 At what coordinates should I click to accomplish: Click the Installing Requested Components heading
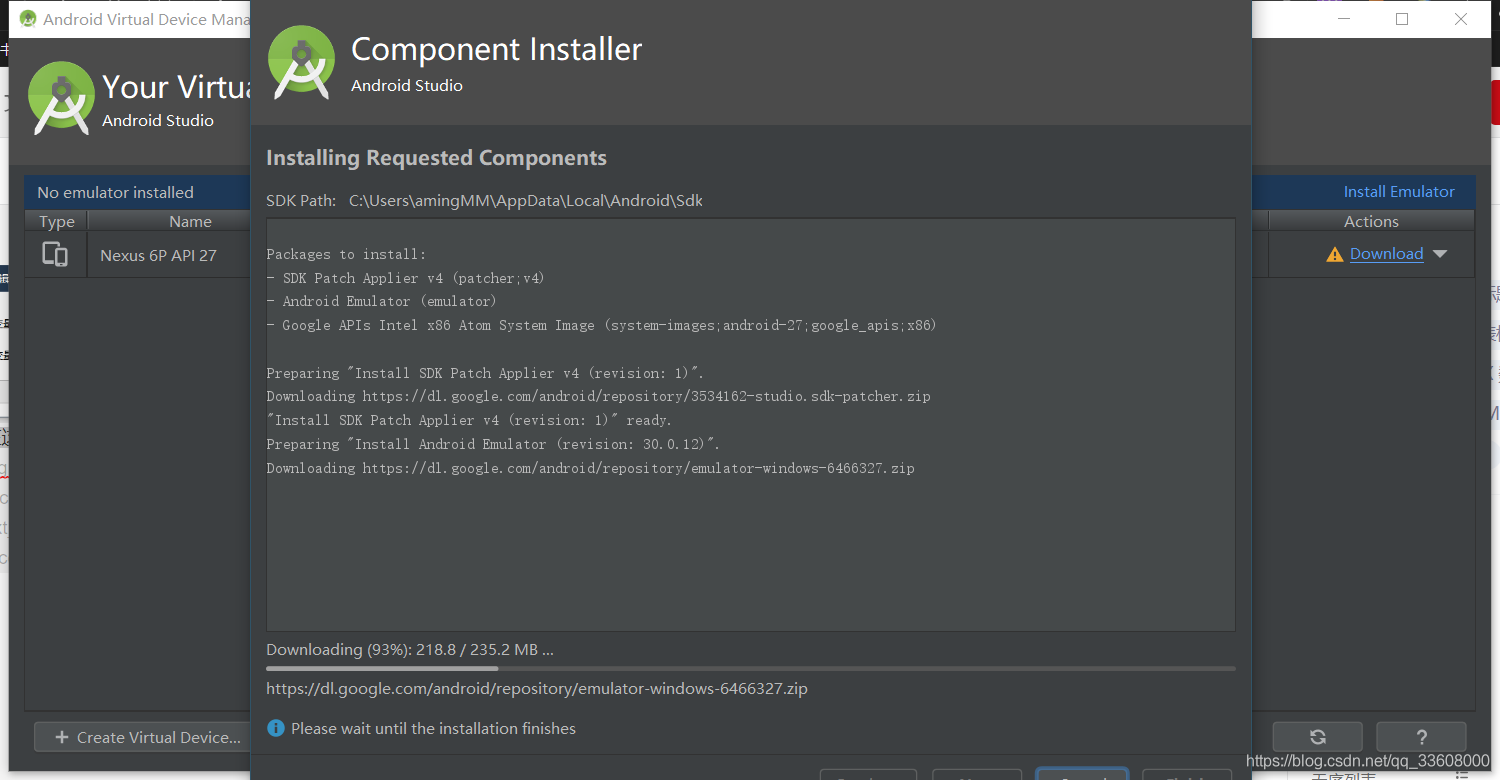coord(436,158)
